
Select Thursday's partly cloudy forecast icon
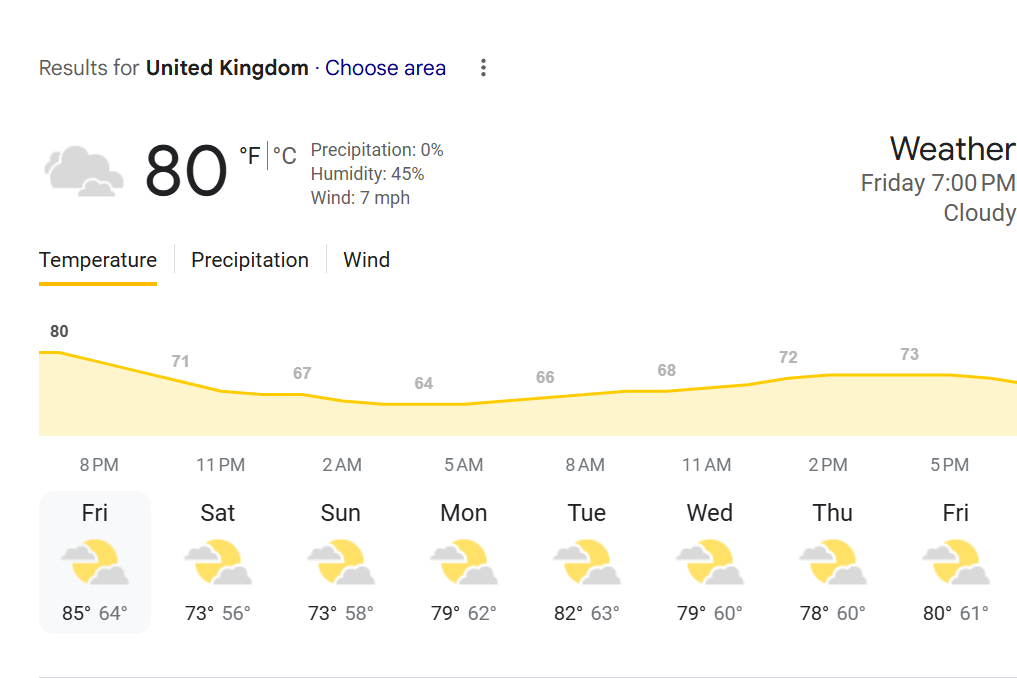(833, 562)
